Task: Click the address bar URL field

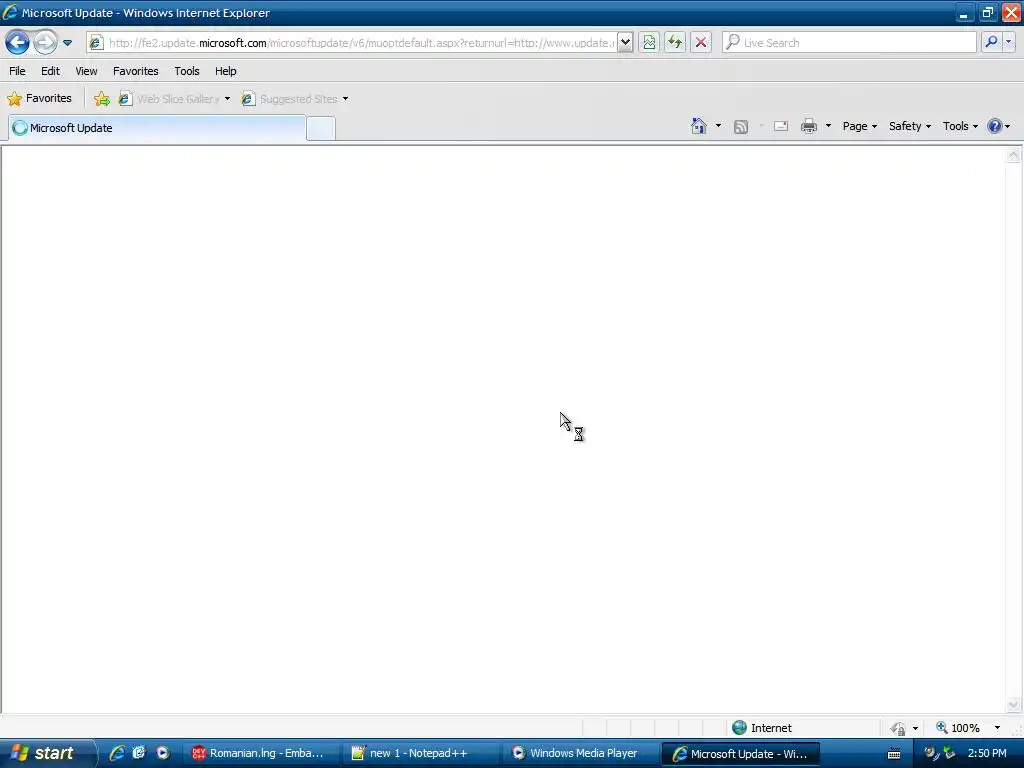Action: click(361, 43)
